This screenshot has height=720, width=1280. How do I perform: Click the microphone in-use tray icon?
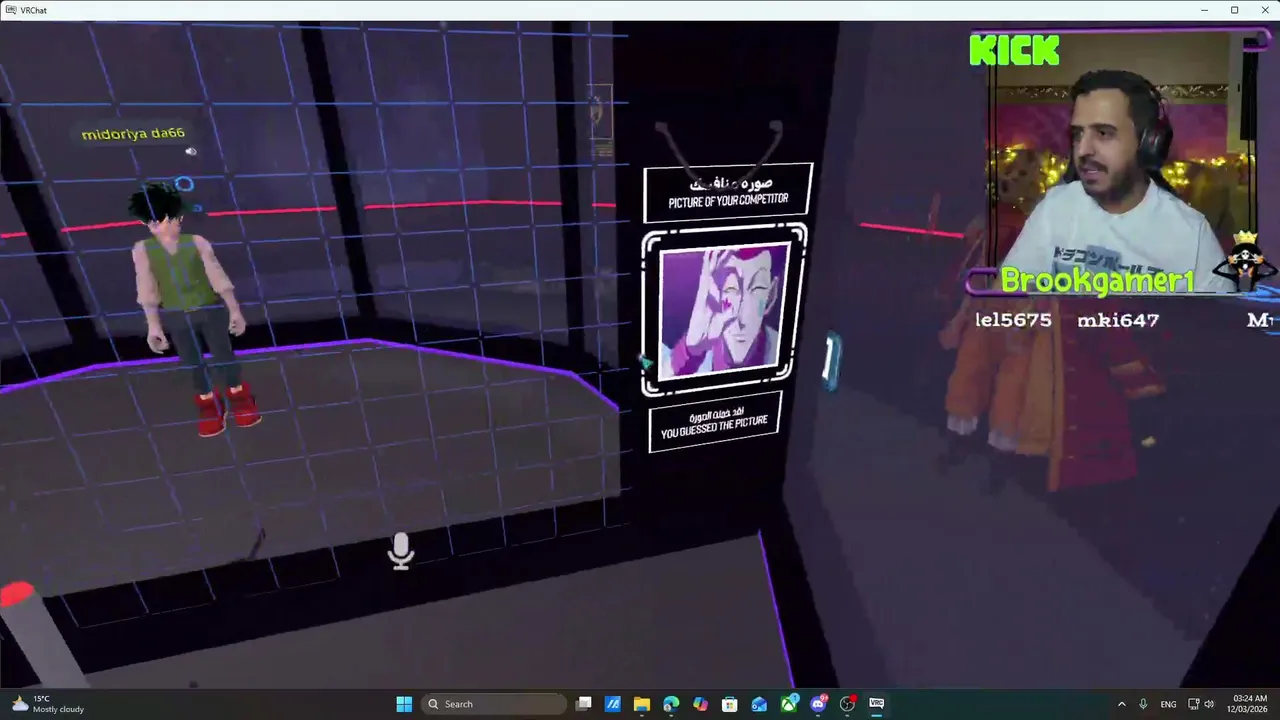click(x=1144, y=704)
